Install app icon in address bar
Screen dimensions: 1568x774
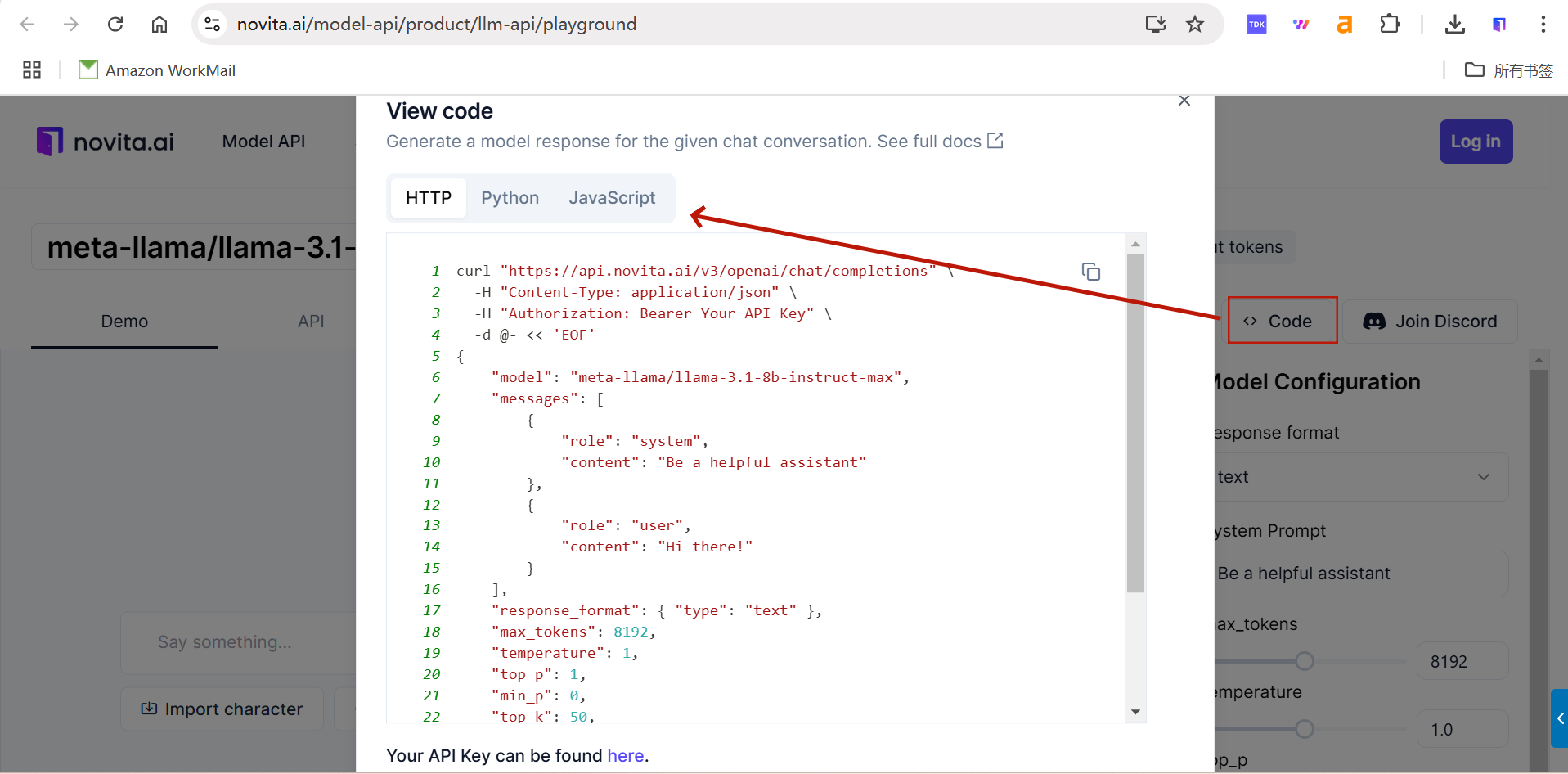[x=1156, y=25]
